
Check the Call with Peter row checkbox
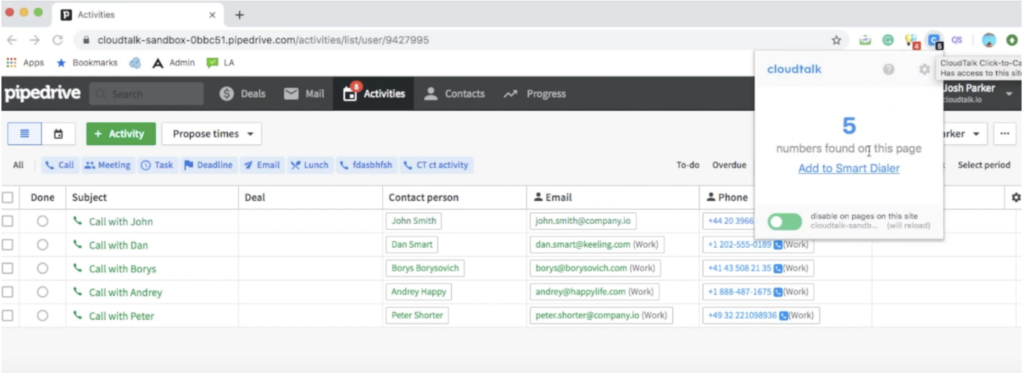(x=7, y=316)
